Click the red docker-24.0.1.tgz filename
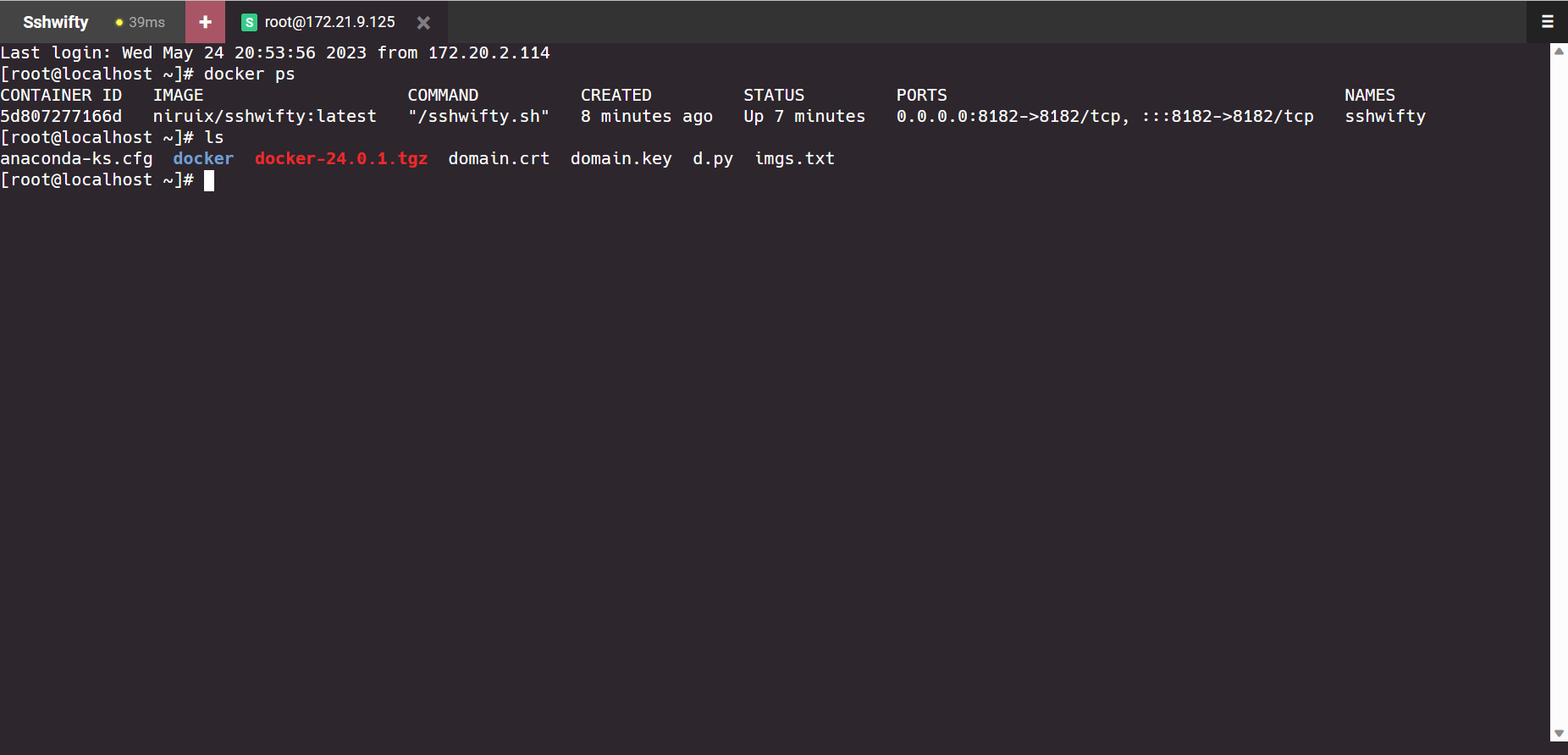Image resolution: width=1568 pixels, height=755 pixels. [340, 159]
